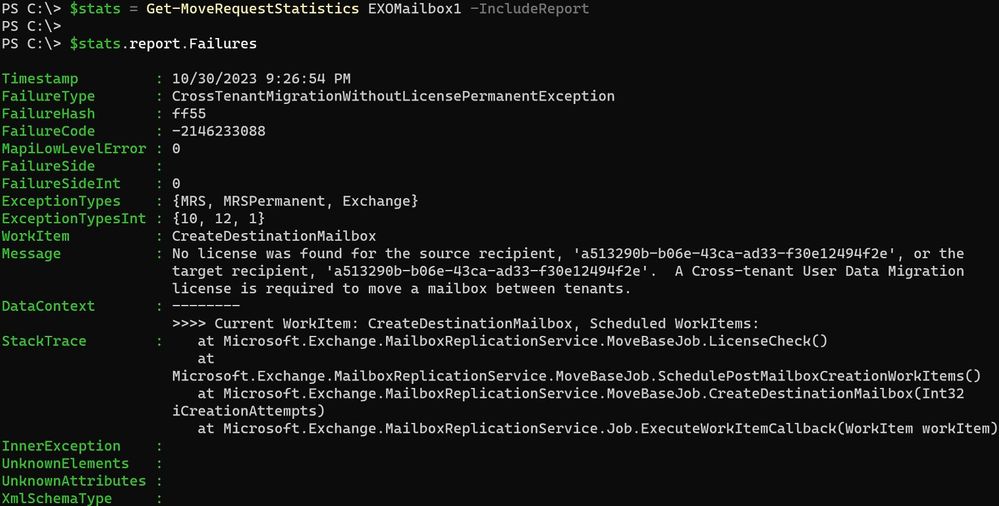Click the ExceptionTypes value list

(295, 201)
